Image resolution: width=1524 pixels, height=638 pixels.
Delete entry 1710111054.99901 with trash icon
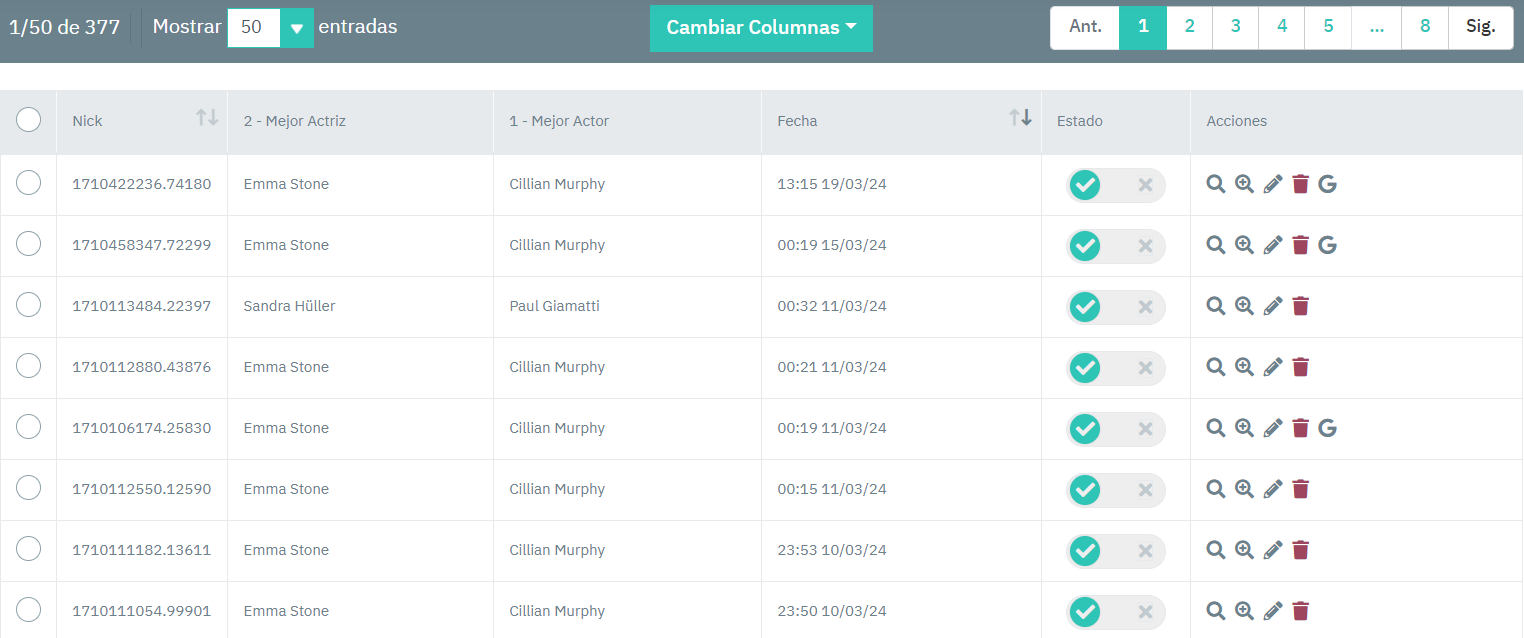click(1300, 611)
